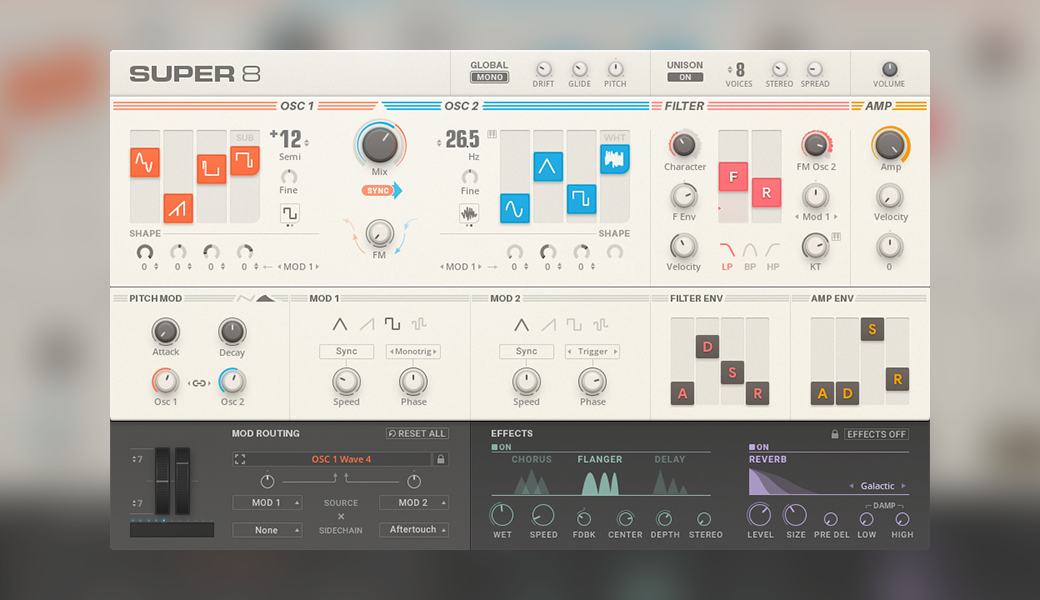Select OSC 2 sine wave blue tile
This screenshot has height=600, width=1040.
point(515,208)
